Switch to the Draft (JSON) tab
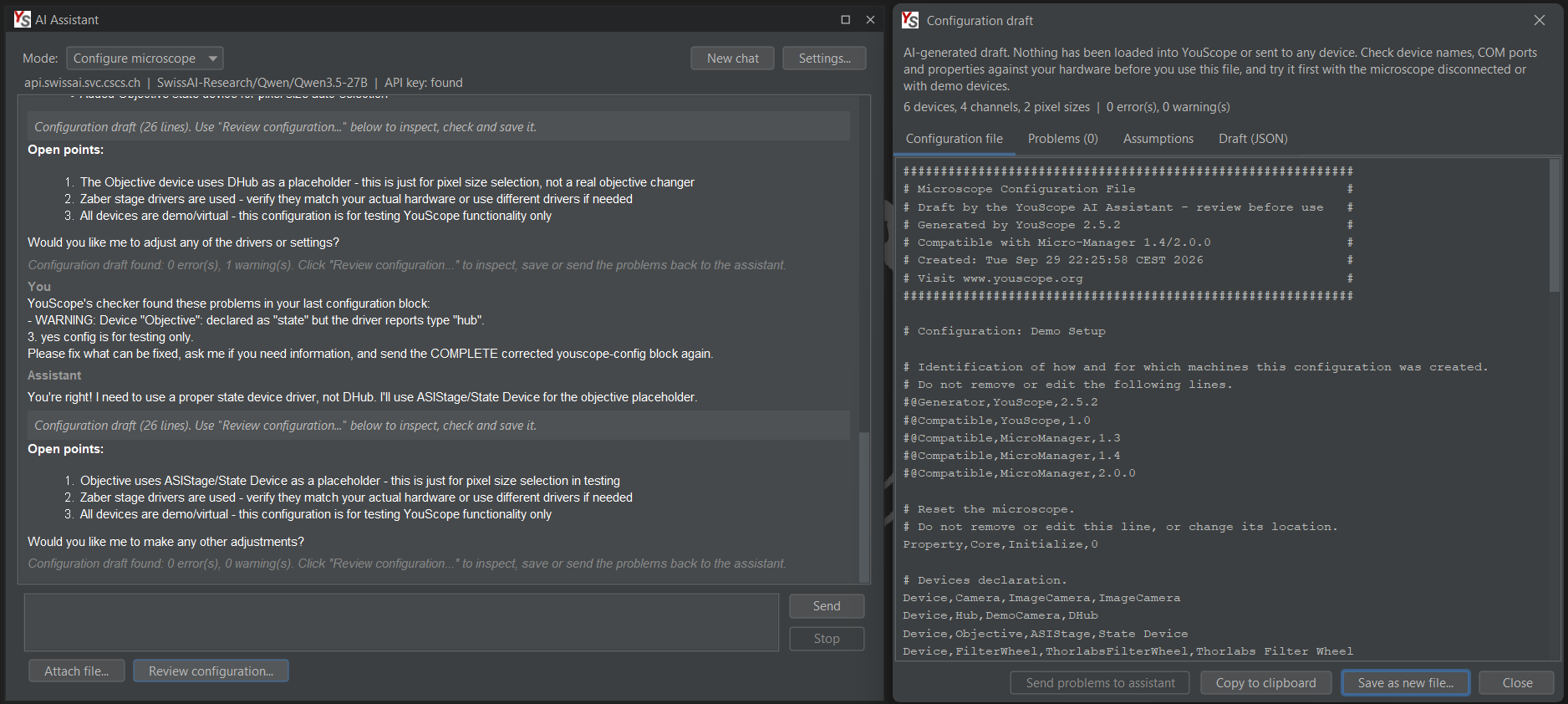The width and height of the screenshot is (1568, 704). (1252, 139)
